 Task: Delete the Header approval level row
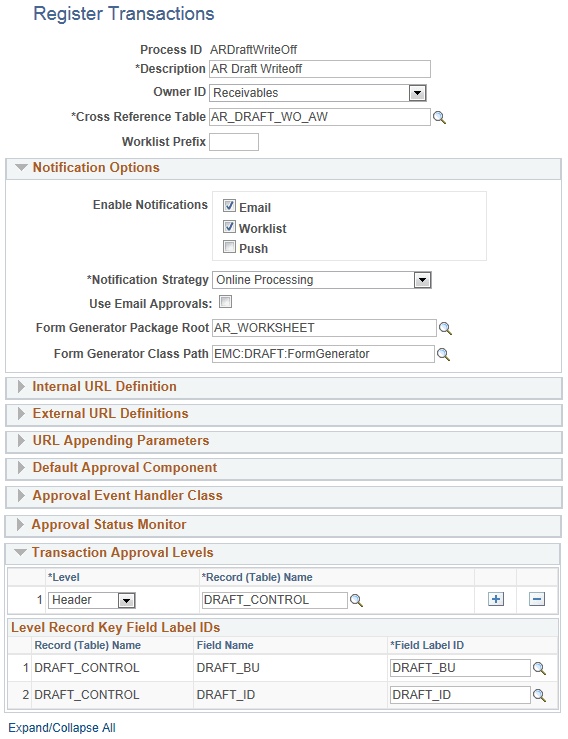pyautogui.click(x=537, y=599)
